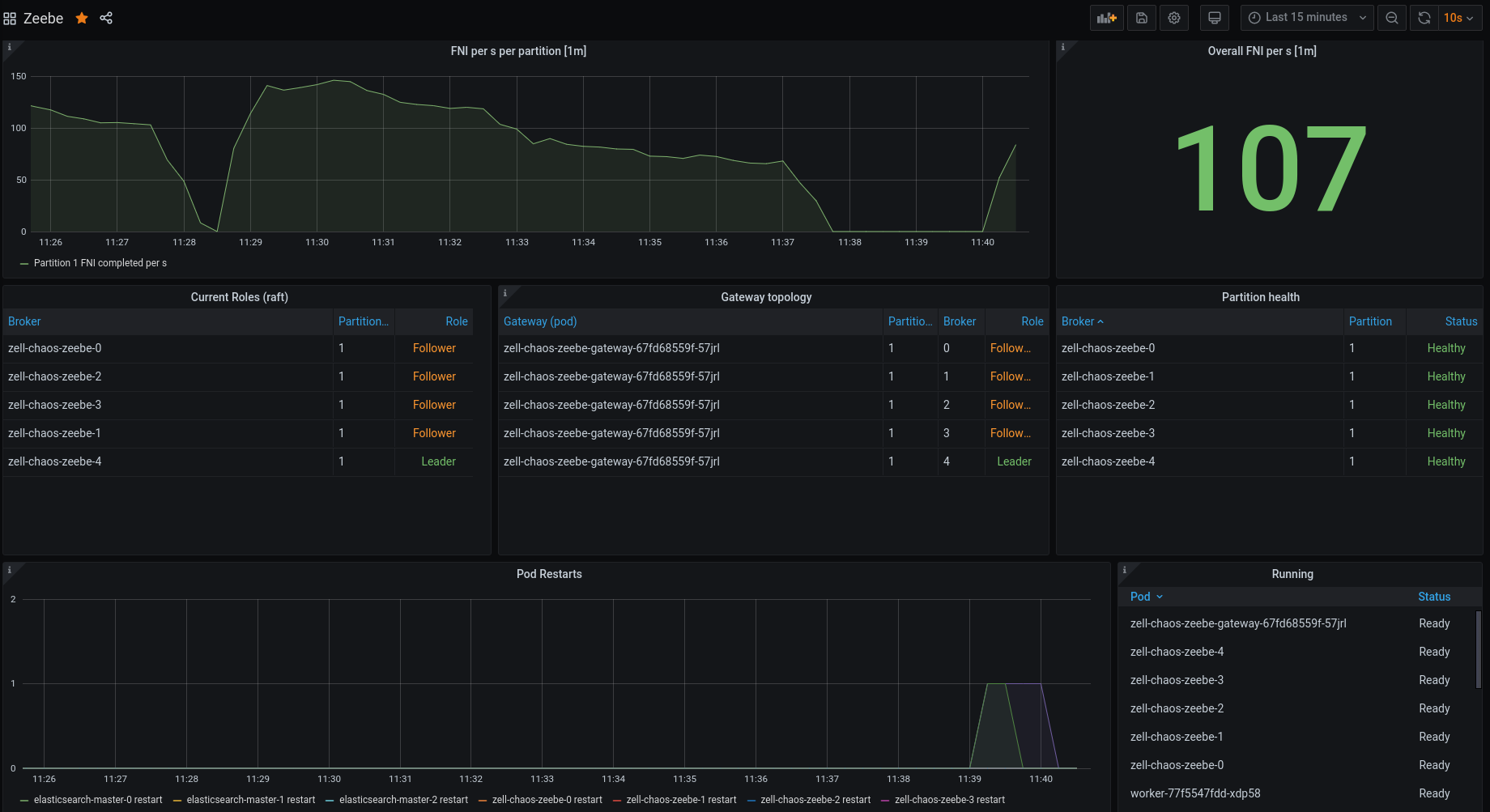Click info icon on Gateway topology panel
This screenshot has height=812, width=1490.
click(505, 293)
